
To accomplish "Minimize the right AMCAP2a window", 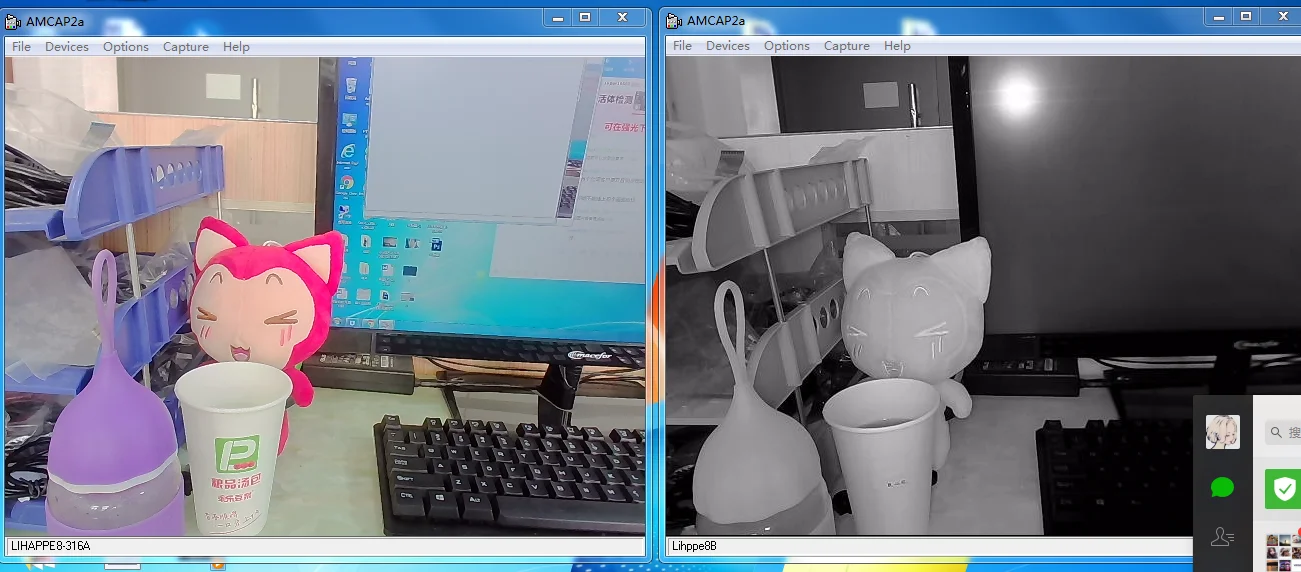I will pos(1218,17).
